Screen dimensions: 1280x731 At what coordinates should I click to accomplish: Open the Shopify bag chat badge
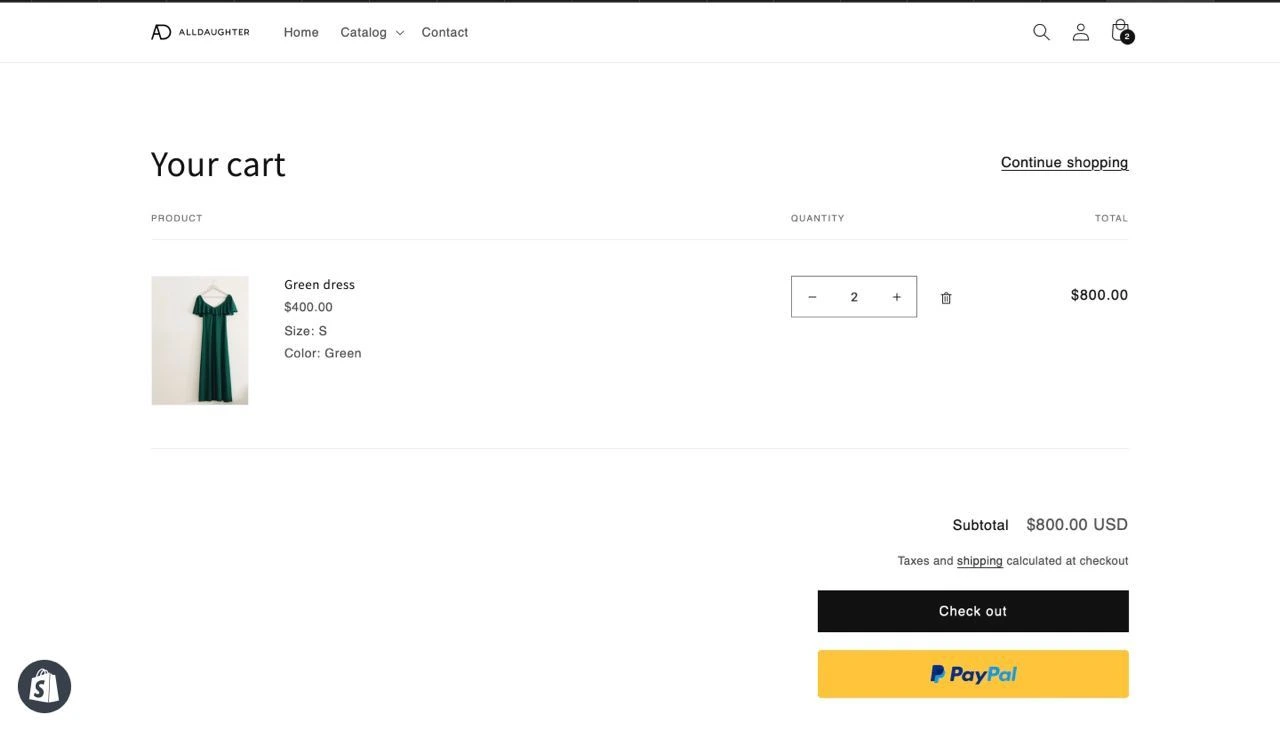pos(45,686)
